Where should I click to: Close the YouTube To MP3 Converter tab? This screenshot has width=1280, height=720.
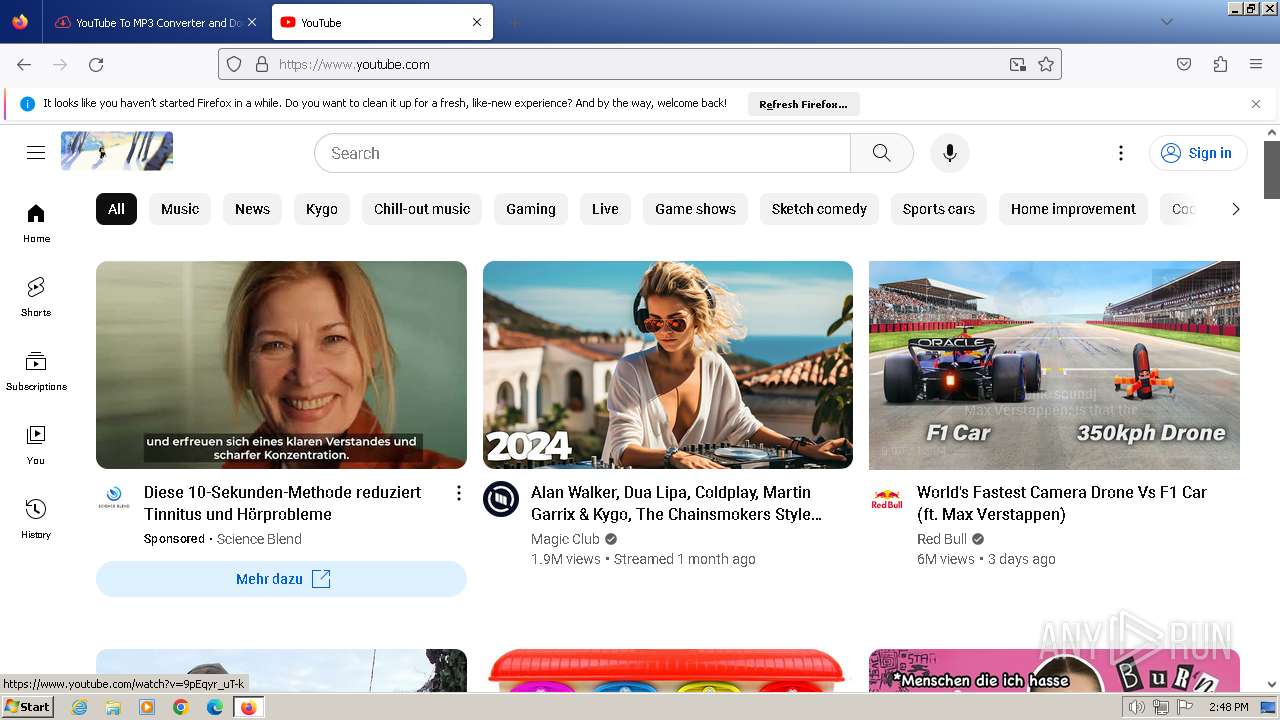click(252, 22)
